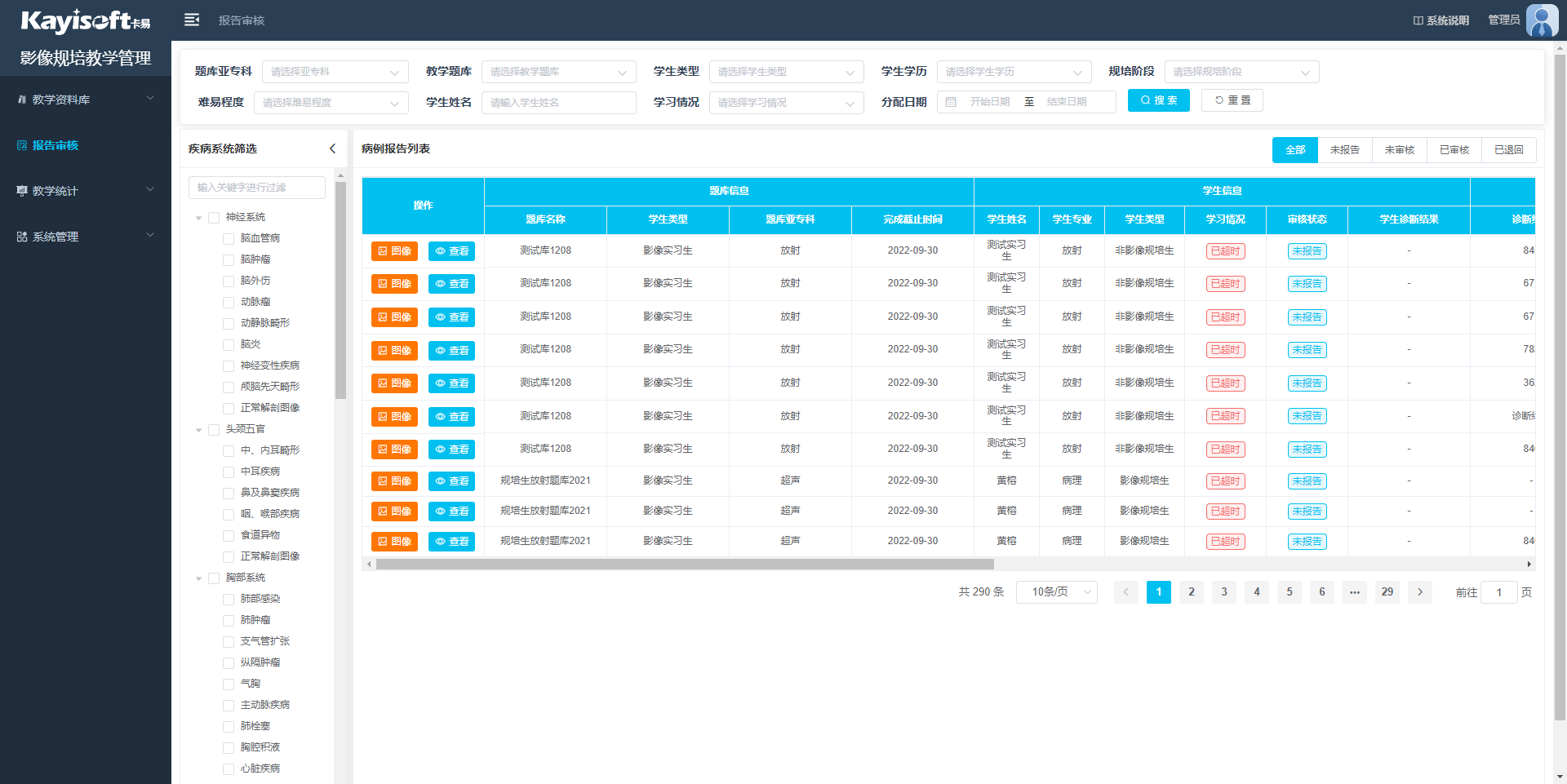Click the administrator avatar icon

tap(1542, 20)
